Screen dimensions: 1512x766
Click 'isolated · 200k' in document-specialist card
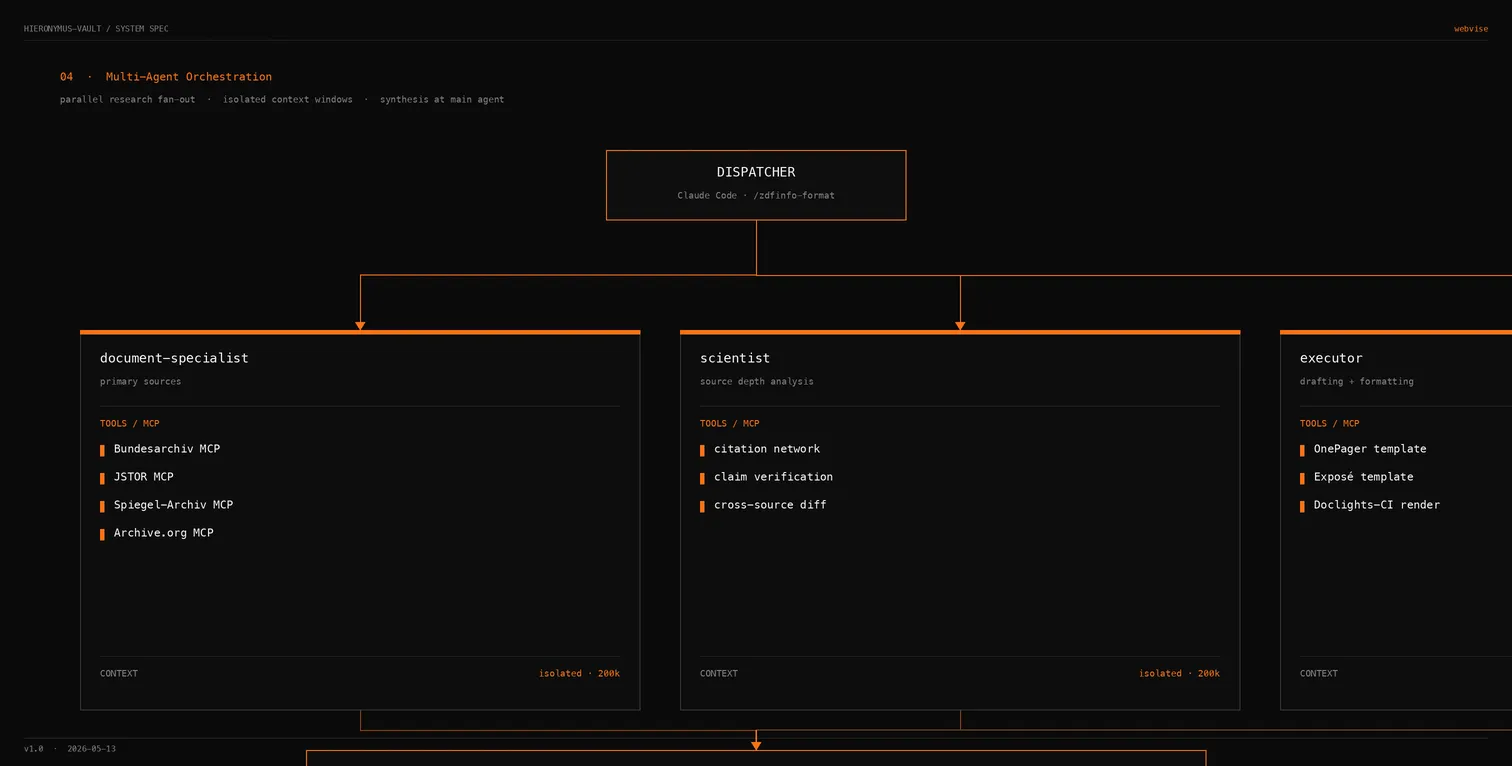579,674
